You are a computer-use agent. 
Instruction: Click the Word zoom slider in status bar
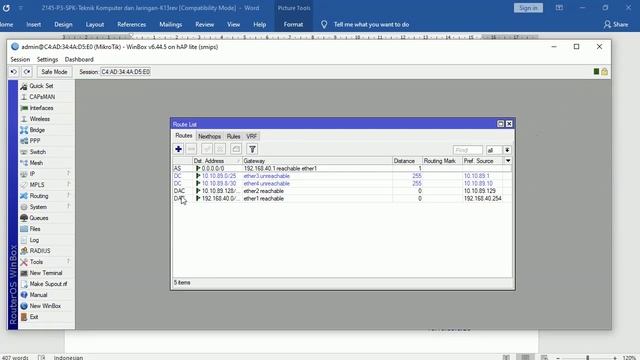[x=587, y=358]
